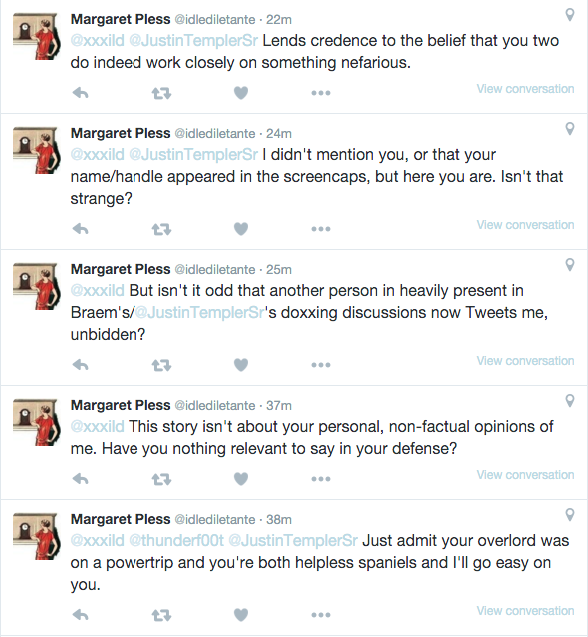Retweet the 24m tweet about screencaps
This screenshot has height=637, width=588.
pos(161,230)
